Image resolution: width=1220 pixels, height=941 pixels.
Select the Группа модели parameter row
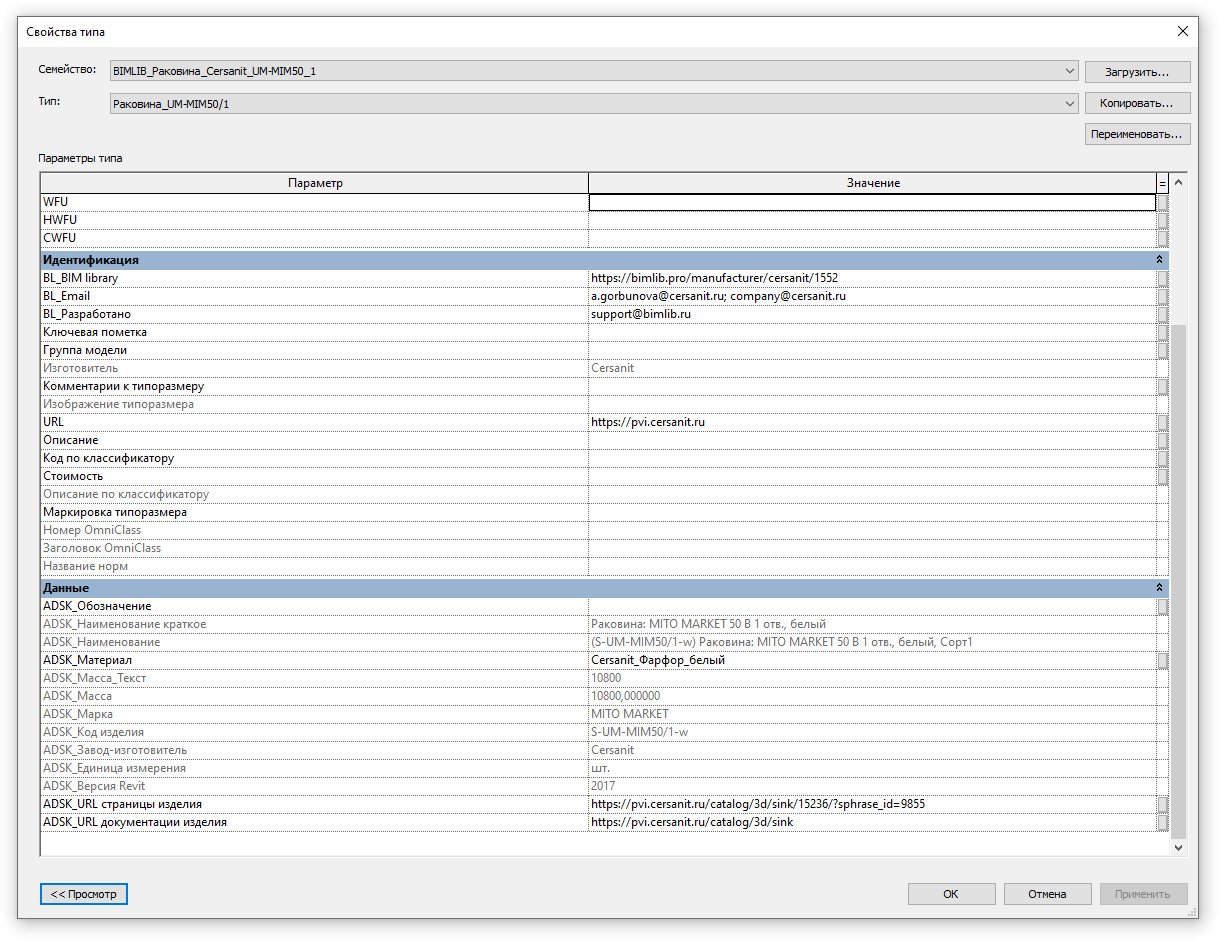click(x=315, y=350)
